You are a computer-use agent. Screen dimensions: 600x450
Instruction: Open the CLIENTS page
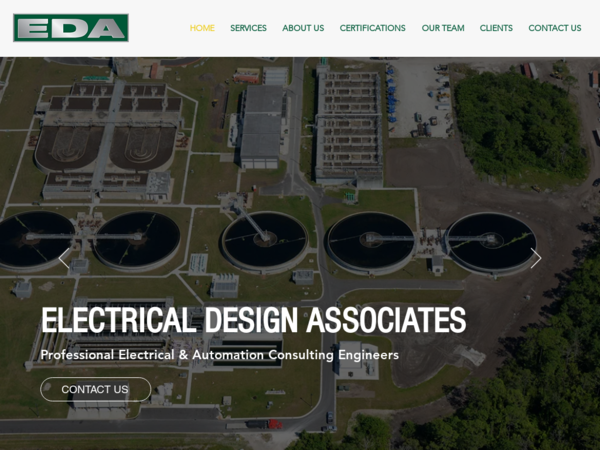click(x=496, y=28)
